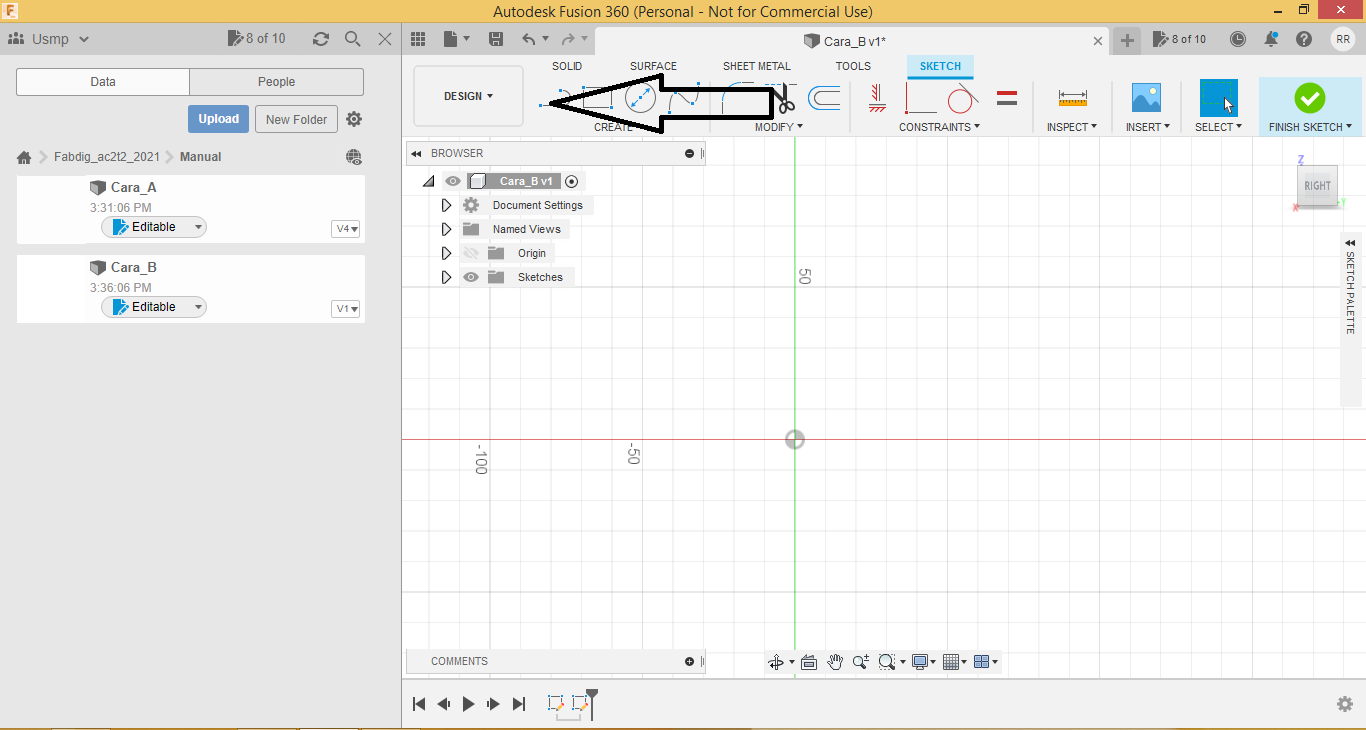Screen dimensions: 1366x730
Task: Activate the Select tool icon
Action: point(1218,98)
